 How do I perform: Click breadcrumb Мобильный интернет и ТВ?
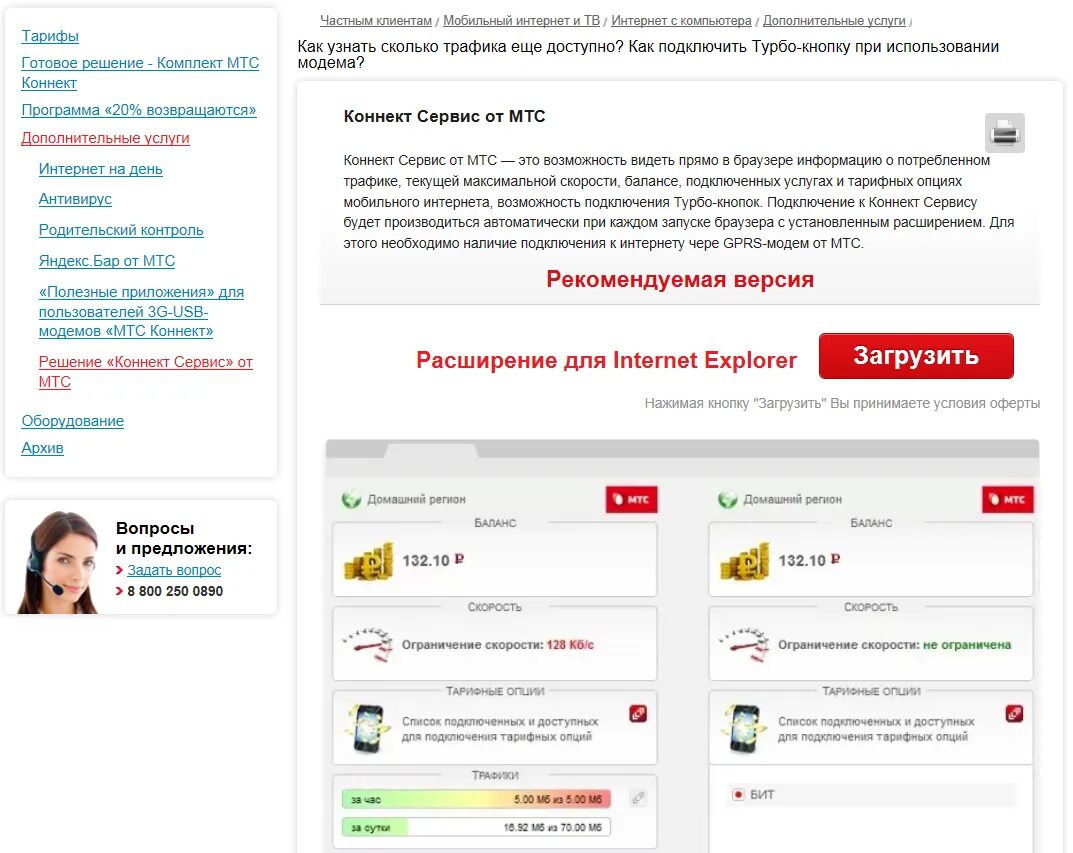(x=521, y=21)
